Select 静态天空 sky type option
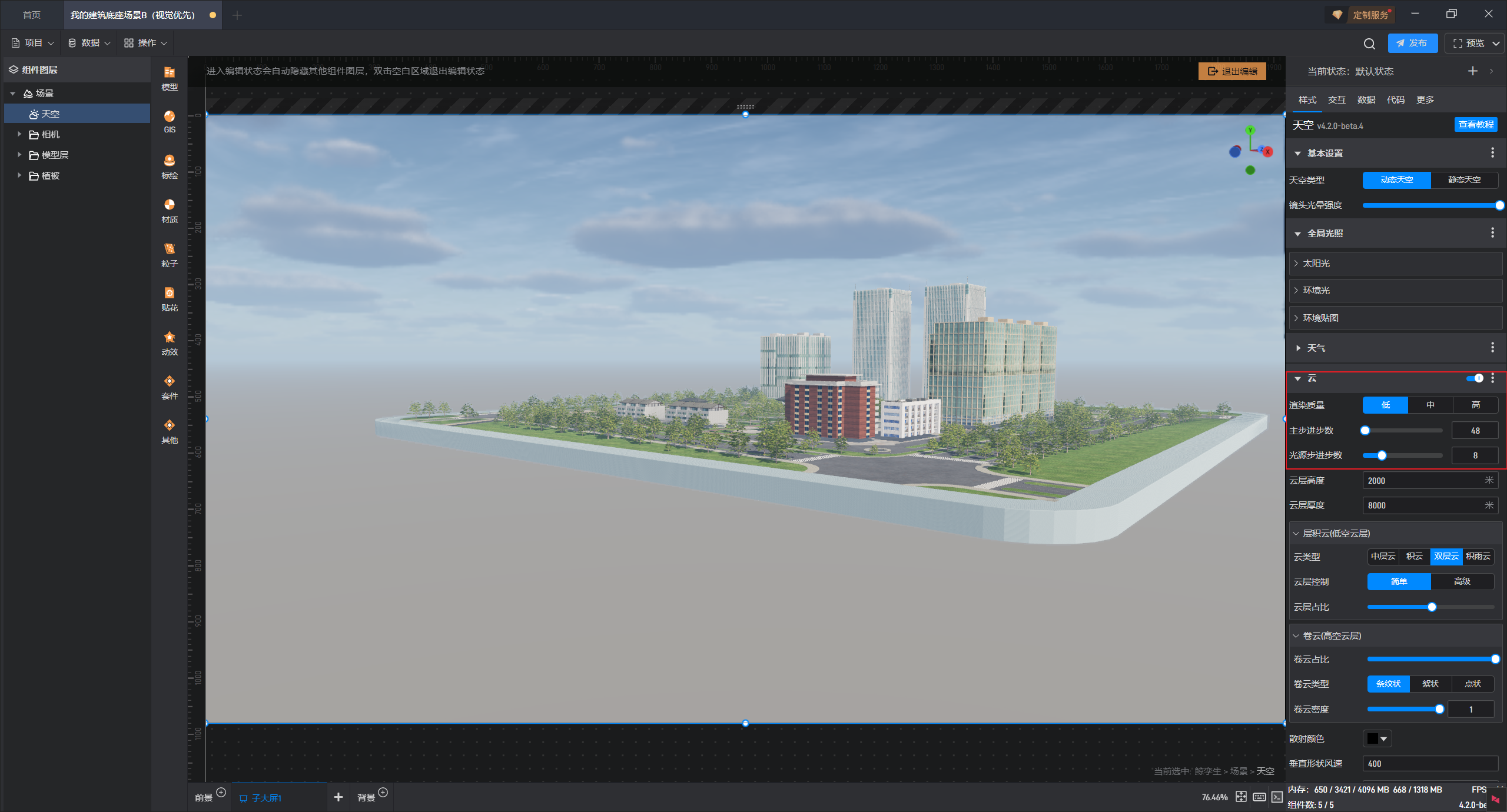1507x812 pixels. (x=1464, y=180)
